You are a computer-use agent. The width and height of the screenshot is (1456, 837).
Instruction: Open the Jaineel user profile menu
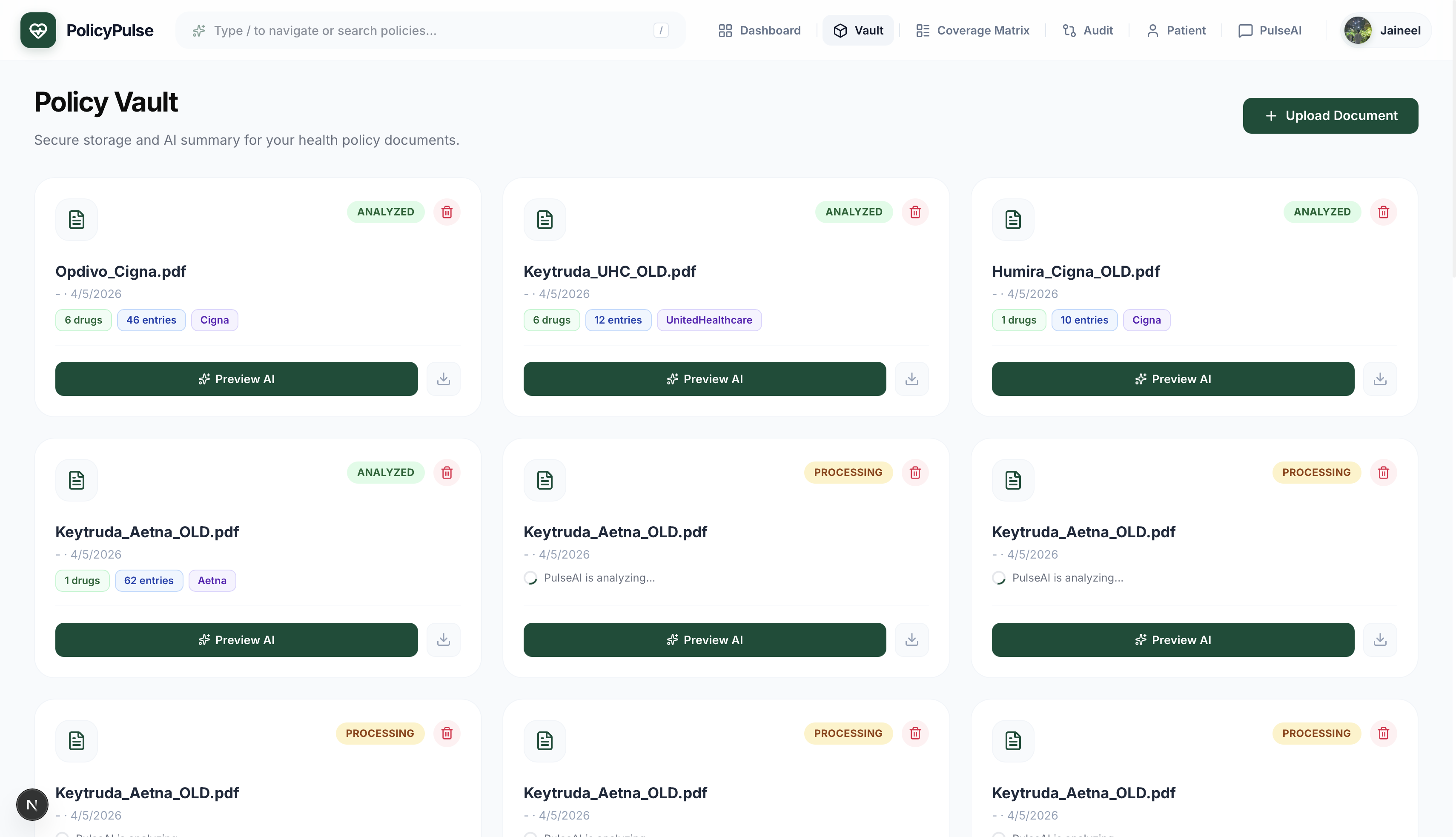[x=1385, y=31]
